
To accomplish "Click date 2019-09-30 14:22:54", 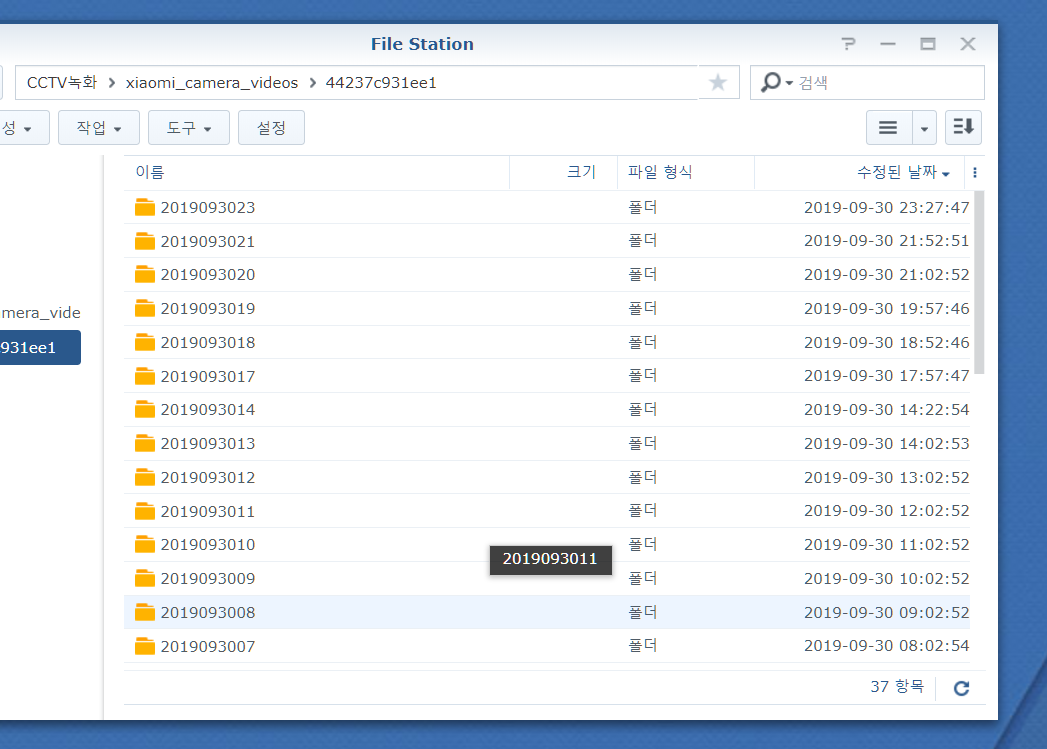I will coord(886,409).
